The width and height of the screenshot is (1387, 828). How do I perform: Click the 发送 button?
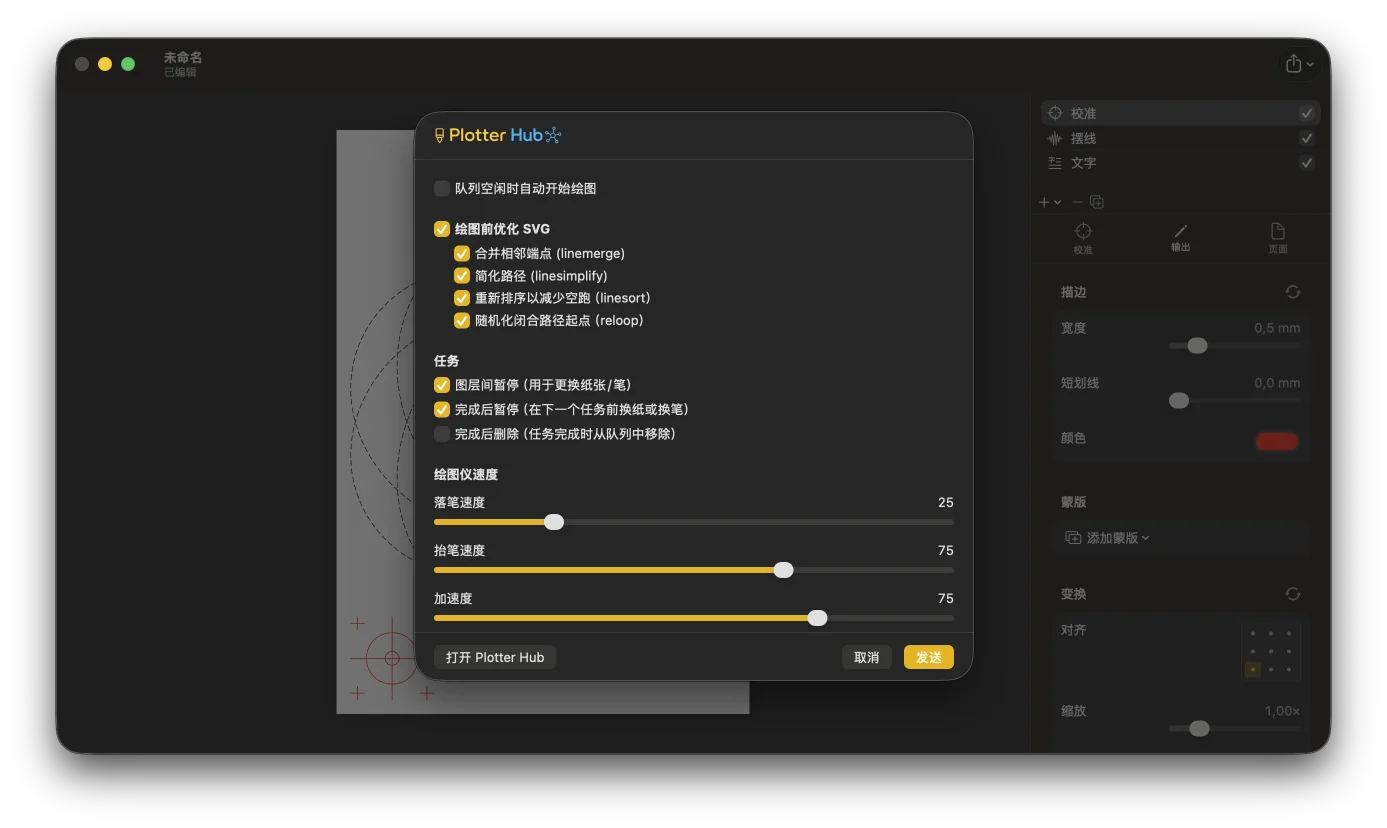pyautogui.click(x=929, y=657)
